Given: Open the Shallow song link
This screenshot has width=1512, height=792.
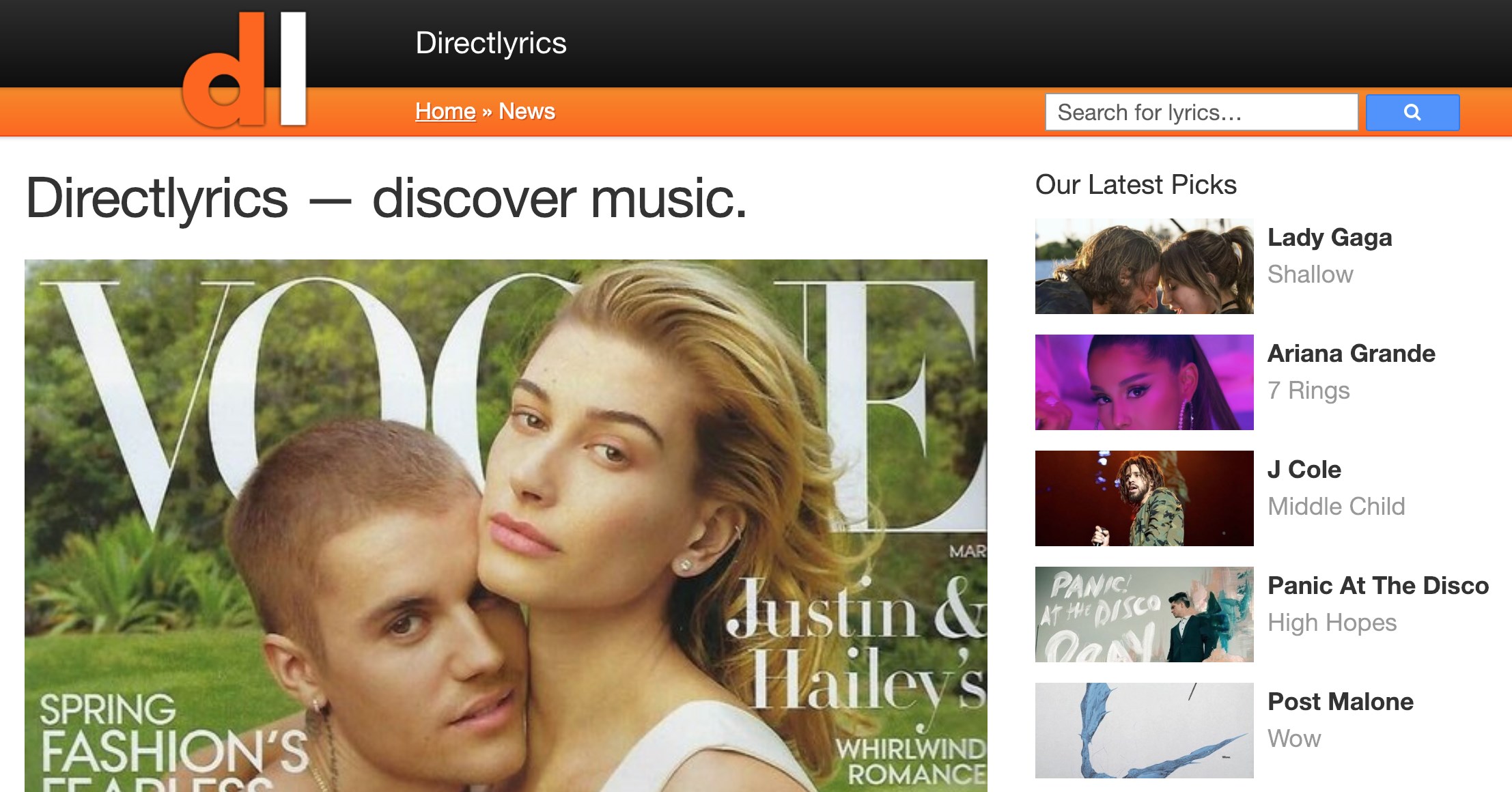Looking at the screenshot, I should pyautogui.click(x=1311, y=274).
